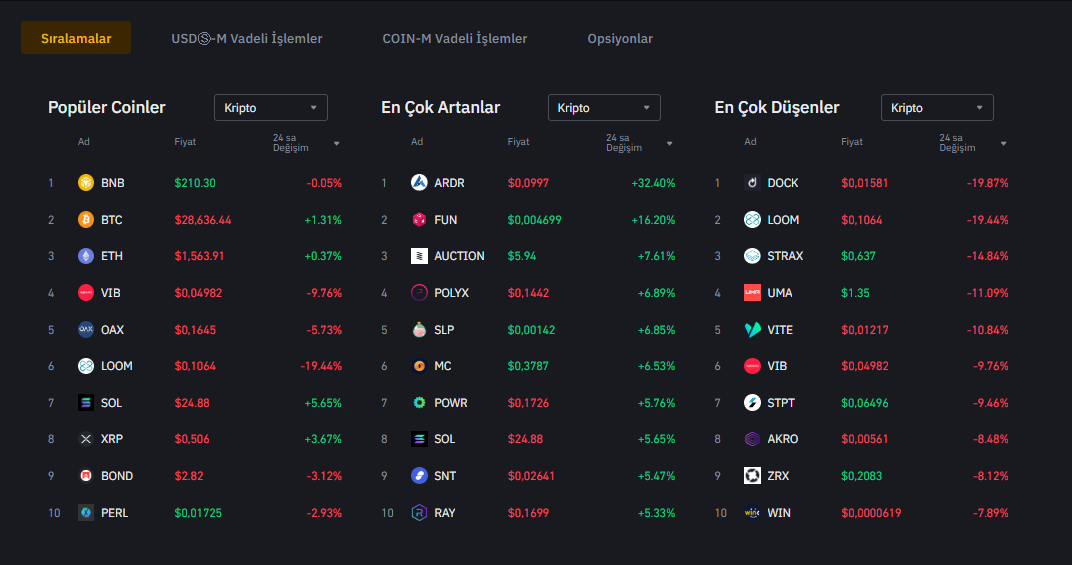Click the FUN token icon
The width and height of the screenshot is (1072, 565).
pyautogui.click(x=419, y=220)
